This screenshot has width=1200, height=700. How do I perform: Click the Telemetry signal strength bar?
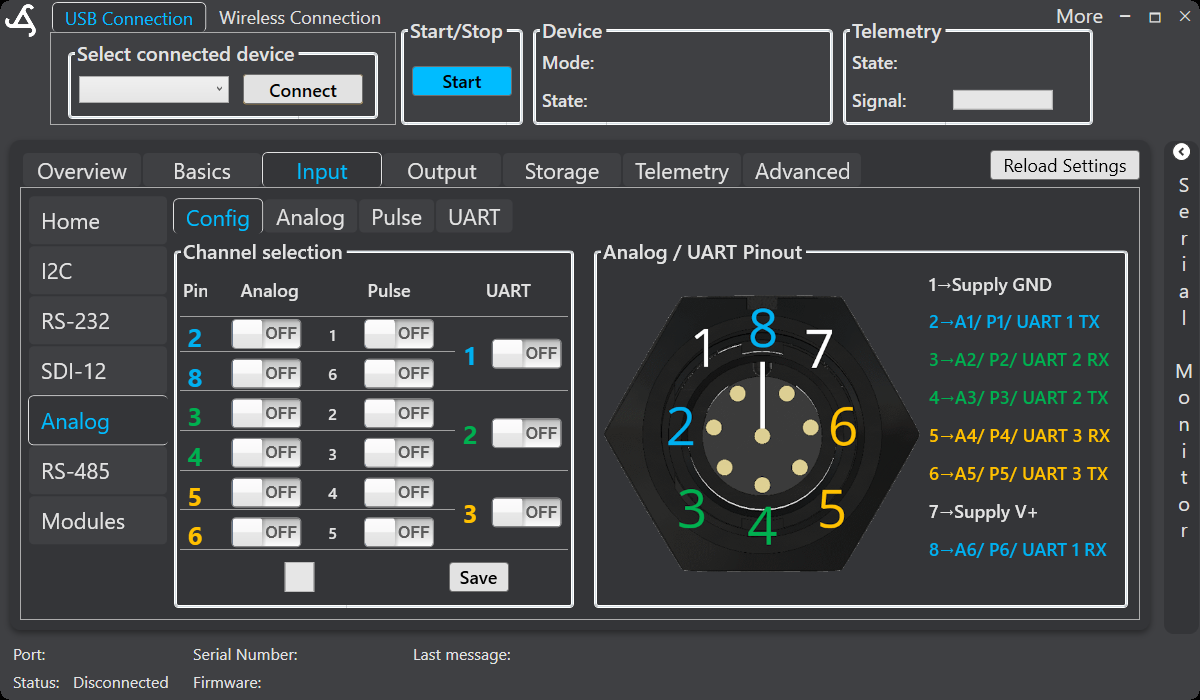(1003, 100)
